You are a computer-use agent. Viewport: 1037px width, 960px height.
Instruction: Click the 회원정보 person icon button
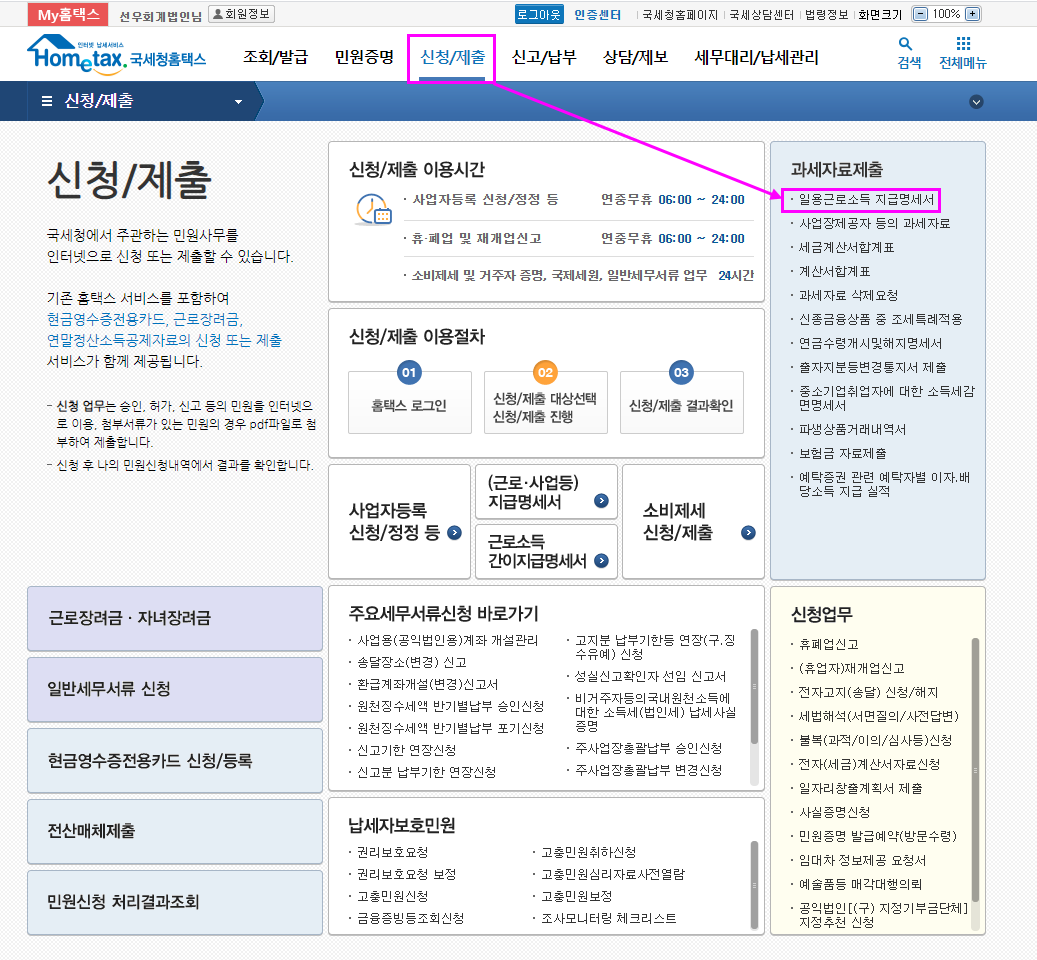click(241, 14)
